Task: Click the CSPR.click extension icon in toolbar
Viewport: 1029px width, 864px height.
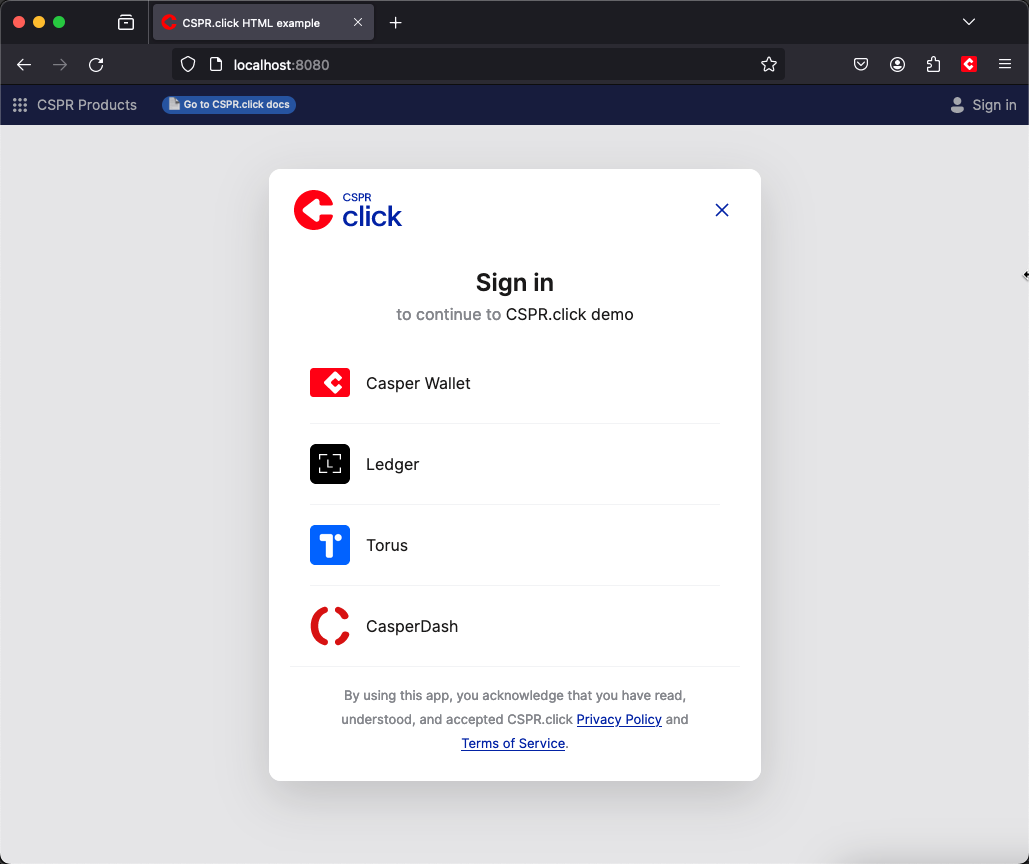Action: [x=968, y=65]
